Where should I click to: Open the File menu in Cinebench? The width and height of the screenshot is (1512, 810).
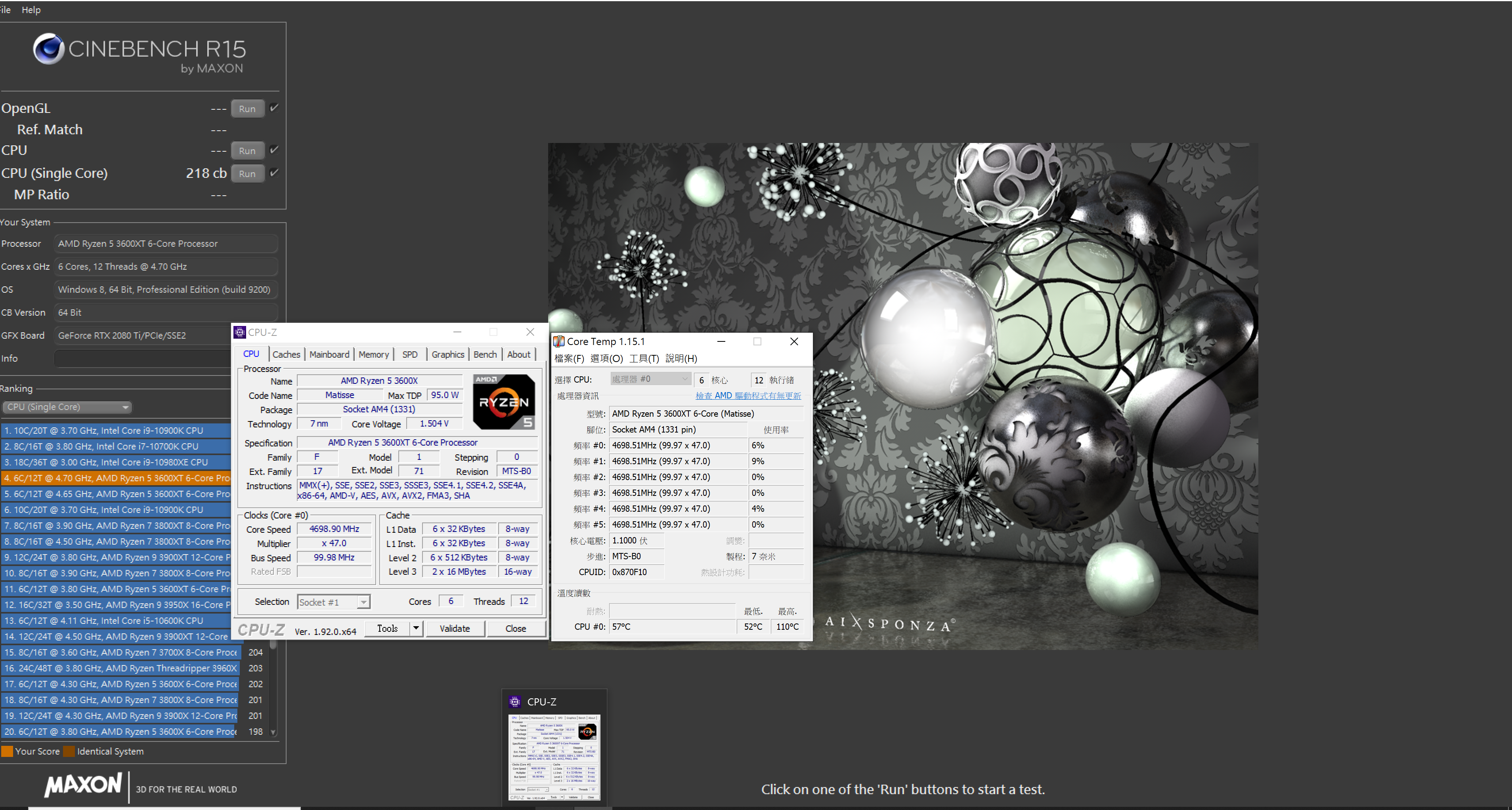click(5, 10)
